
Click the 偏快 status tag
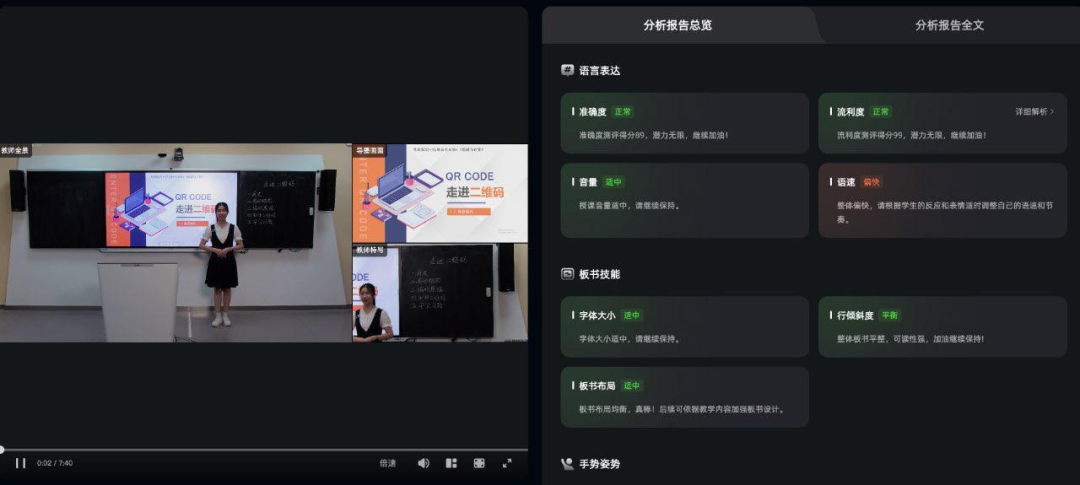871,183
